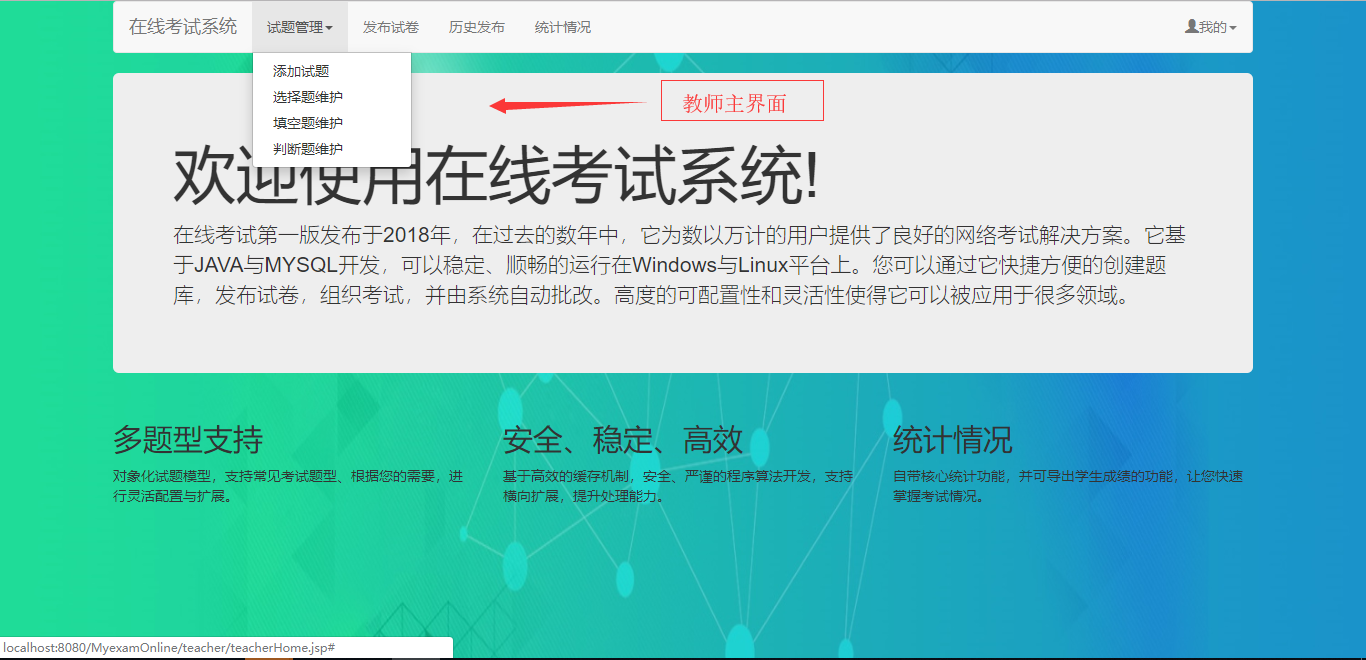Click the user avatar icon beside 我的
The image size is (1366, 660).
pyautogui.click(x=1191, y=27)
